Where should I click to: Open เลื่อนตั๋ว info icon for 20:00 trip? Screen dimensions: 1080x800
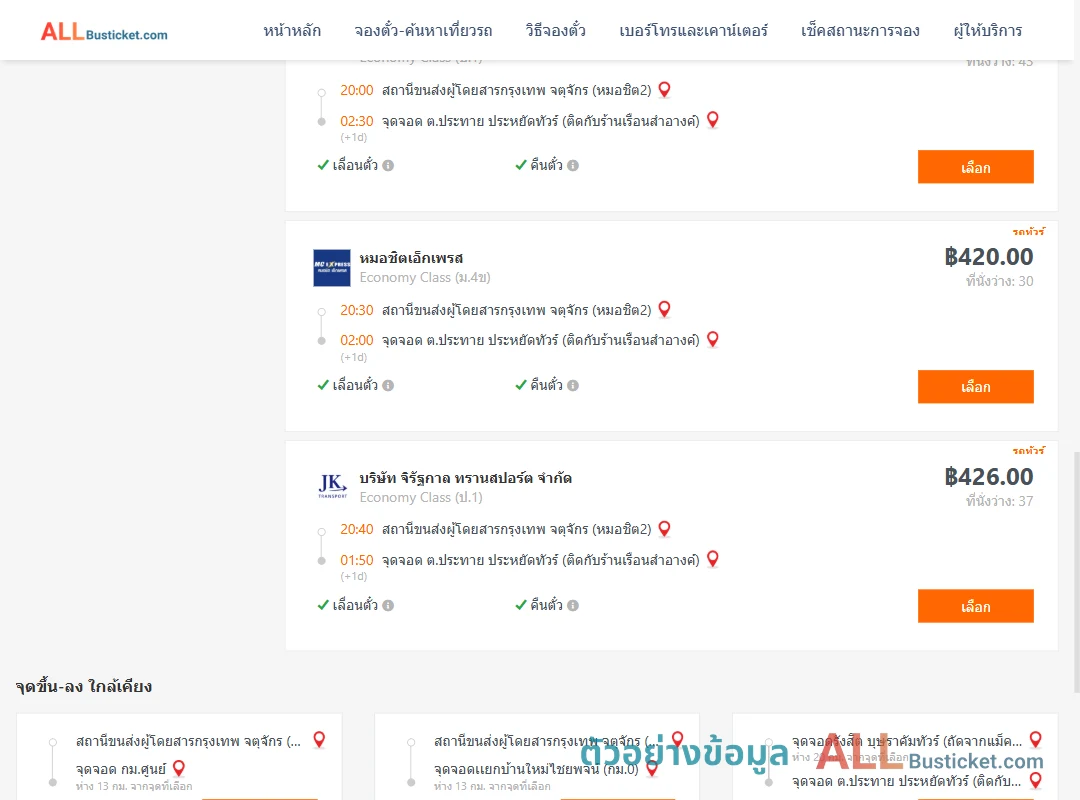(x=388, y=165)
